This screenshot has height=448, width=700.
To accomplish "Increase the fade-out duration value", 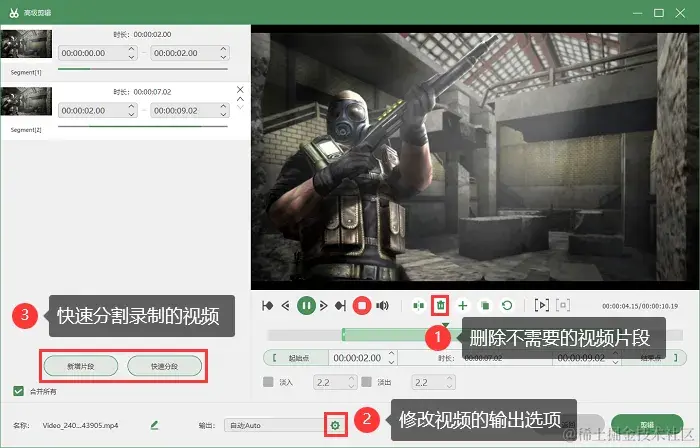I will coord(450,379).
